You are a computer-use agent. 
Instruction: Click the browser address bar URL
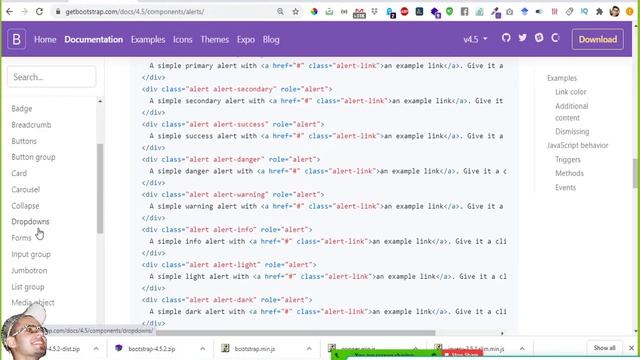(135, 12)
